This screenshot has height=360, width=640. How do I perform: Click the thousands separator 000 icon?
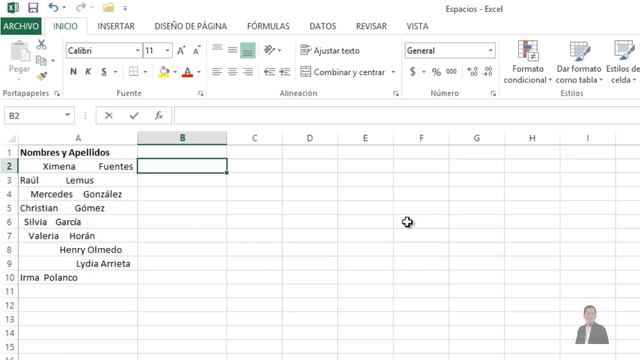click(451, 72)
